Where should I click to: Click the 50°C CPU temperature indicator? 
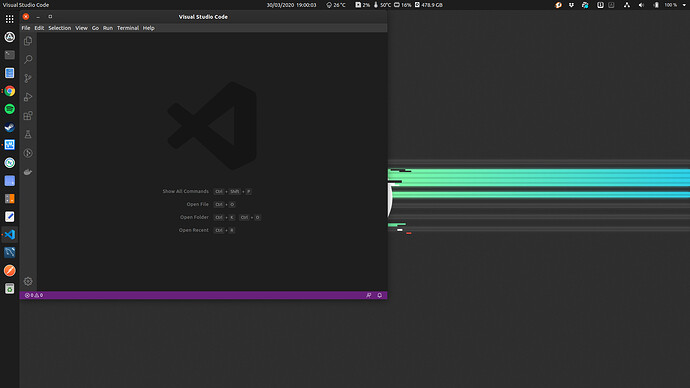[x=382, y=5]
